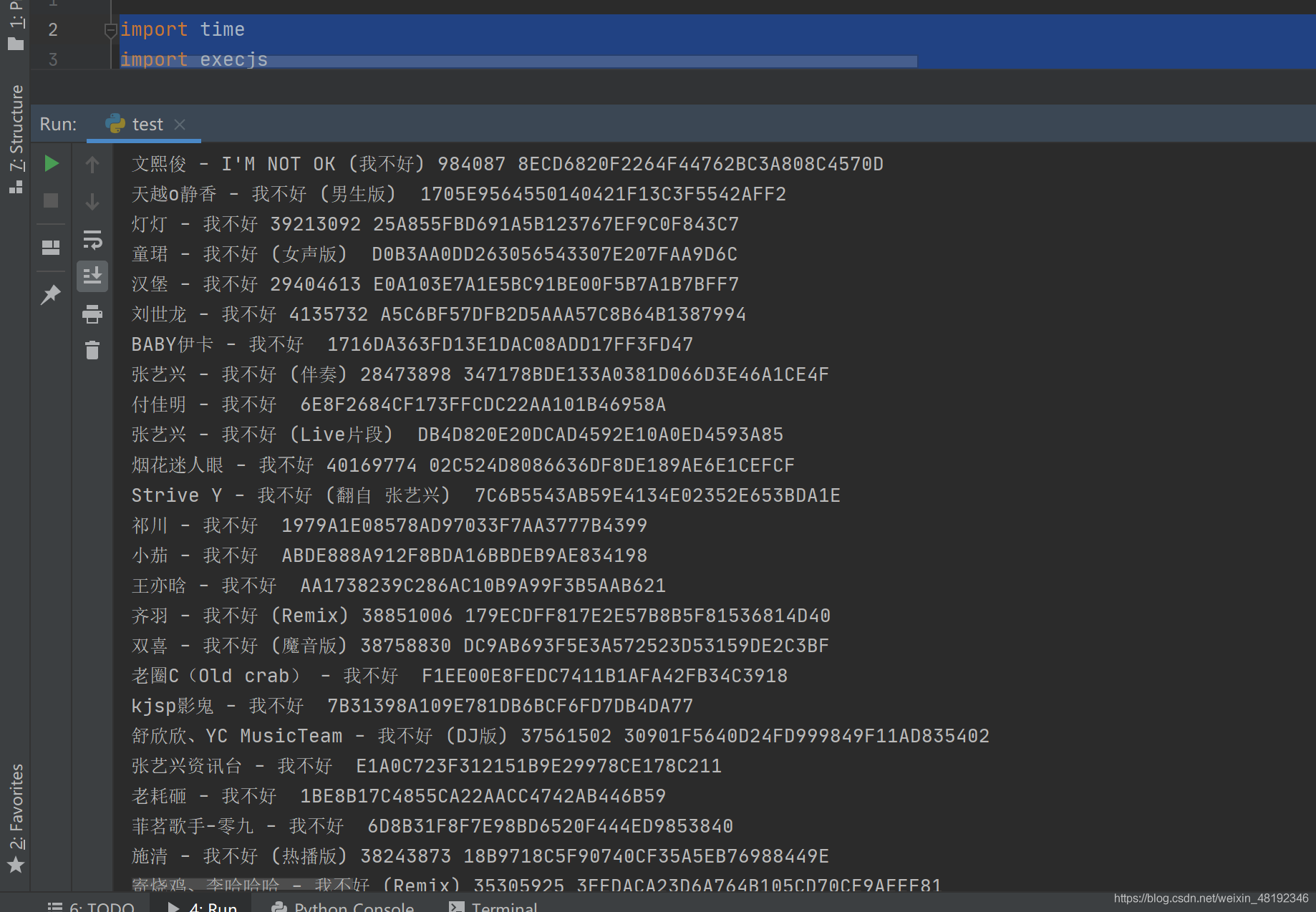This screenshot has height=912, width=1316.
Task: Click output line with Live片段
Action: [x=458, y=435]
